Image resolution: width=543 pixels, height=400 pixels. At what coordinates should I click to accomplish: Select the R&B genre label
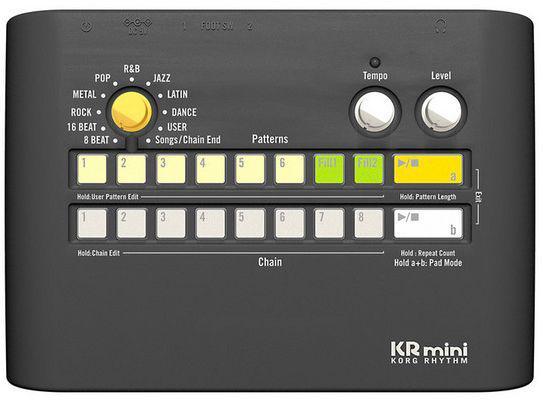click(x=132, y=69)
